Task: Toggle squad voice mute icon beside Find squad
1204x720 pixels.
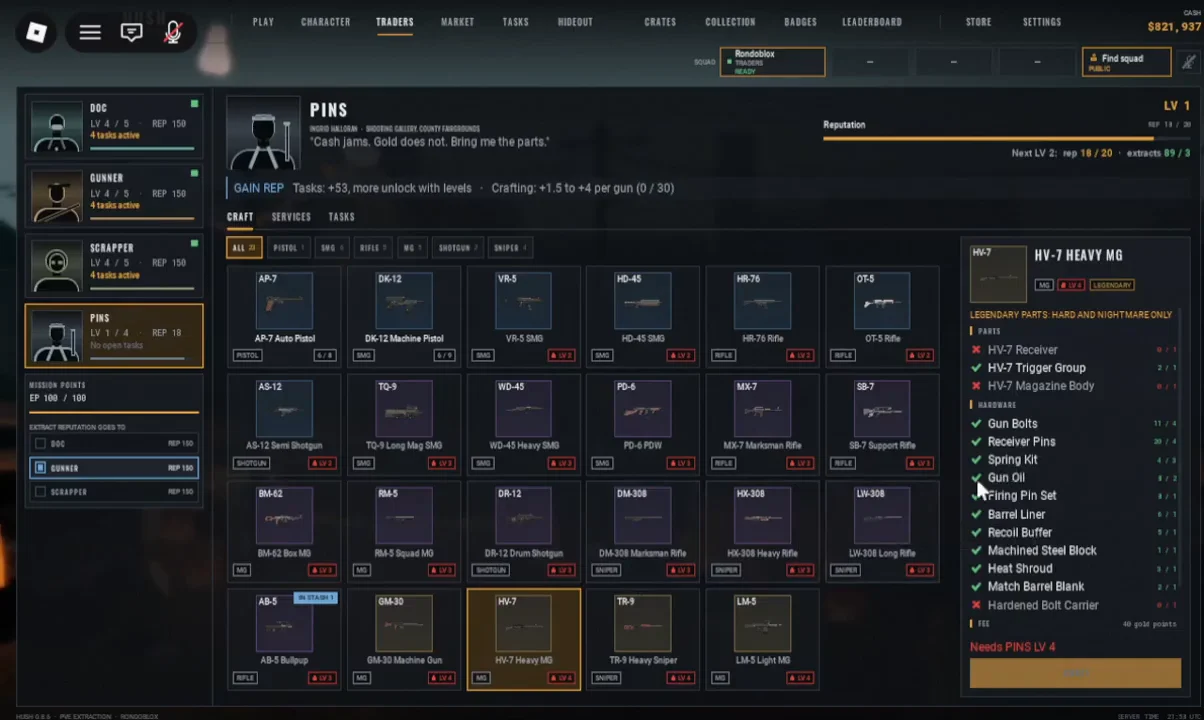Action: [1188, 62]
